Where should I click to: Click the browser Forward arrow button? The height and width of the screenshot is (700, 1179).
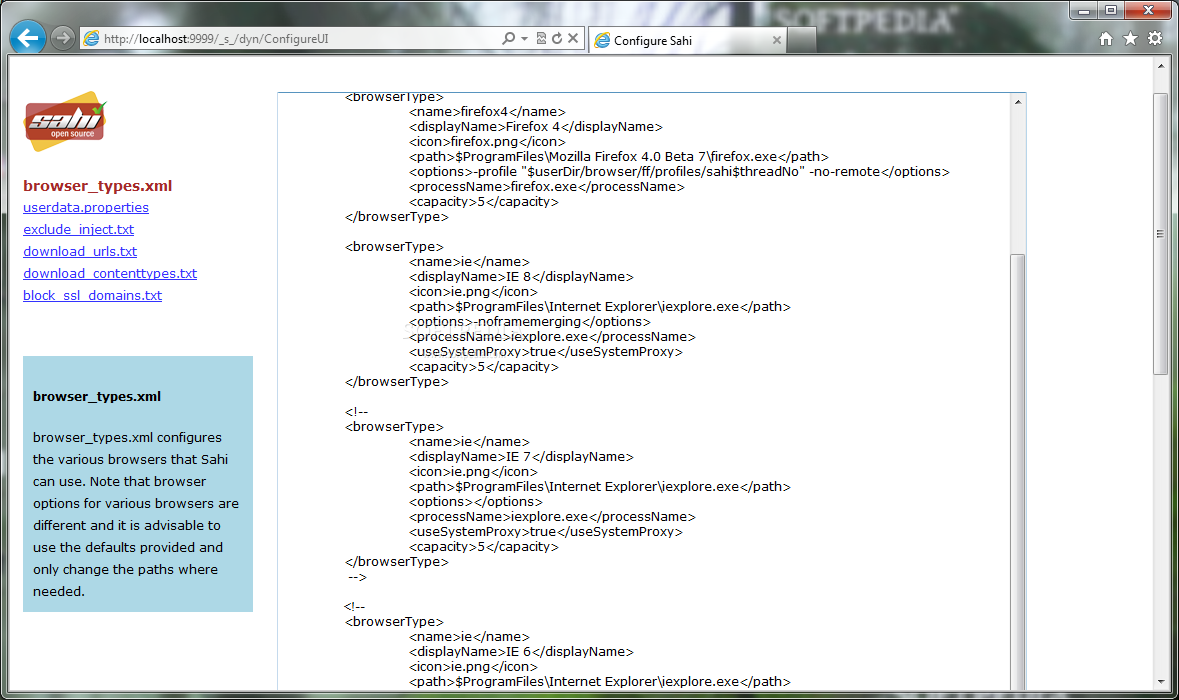[x=62, y=38]
